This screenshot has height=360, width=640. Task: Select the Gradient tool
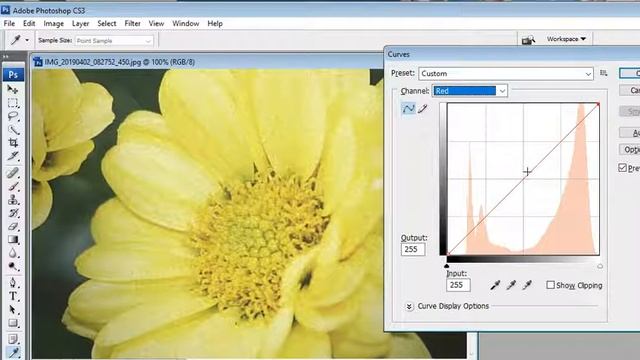coord(13,240)
